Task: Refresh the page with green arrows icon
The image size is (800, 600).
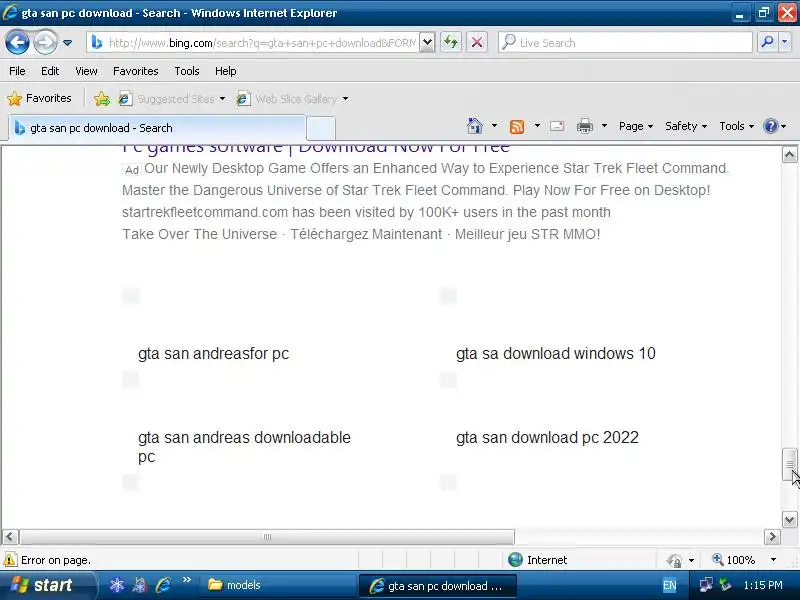Action: pos(451,42)
